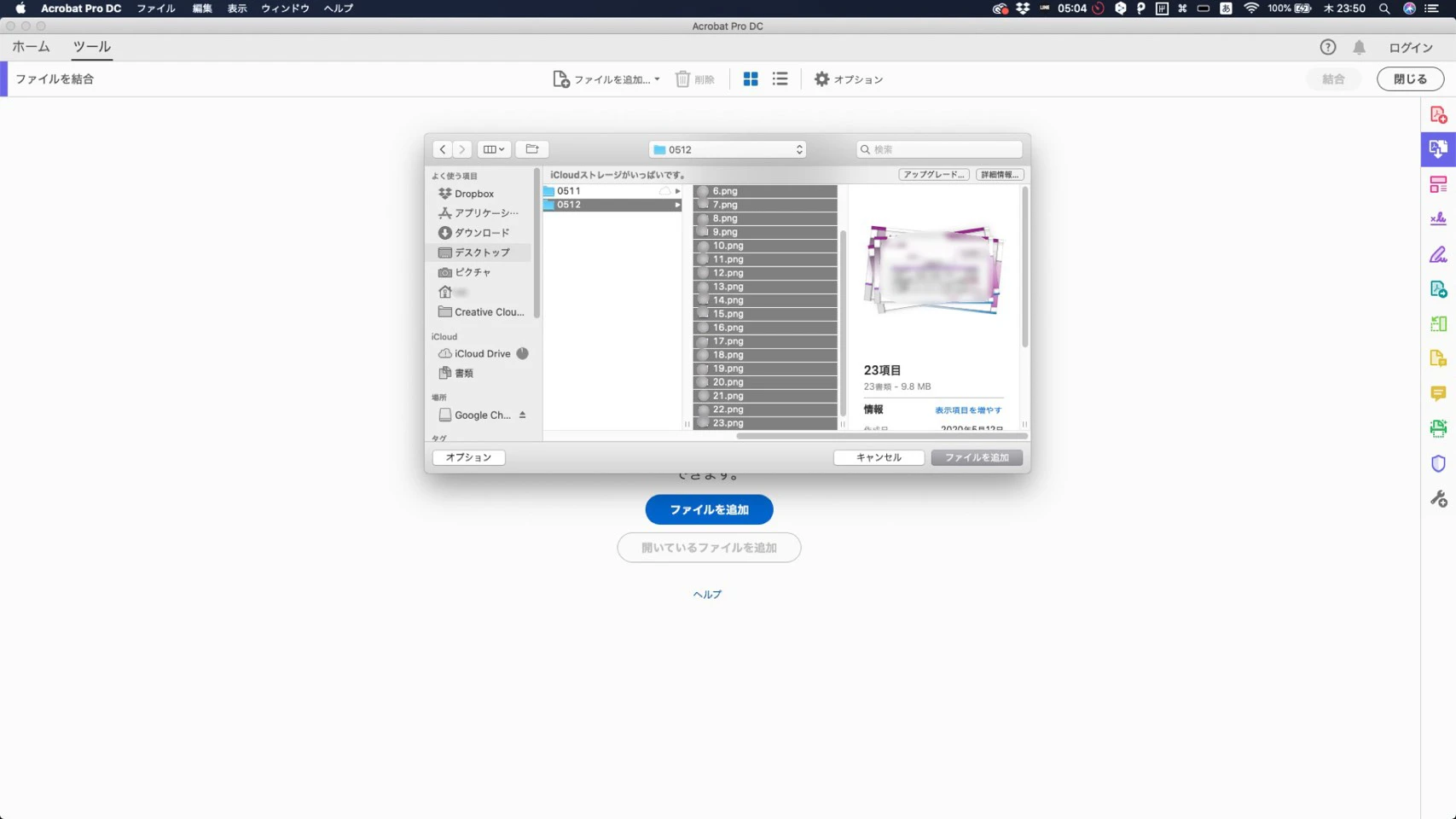
Task: Open the Organize Pages tool in sidebar
Action: click(x=1438, y=184)
